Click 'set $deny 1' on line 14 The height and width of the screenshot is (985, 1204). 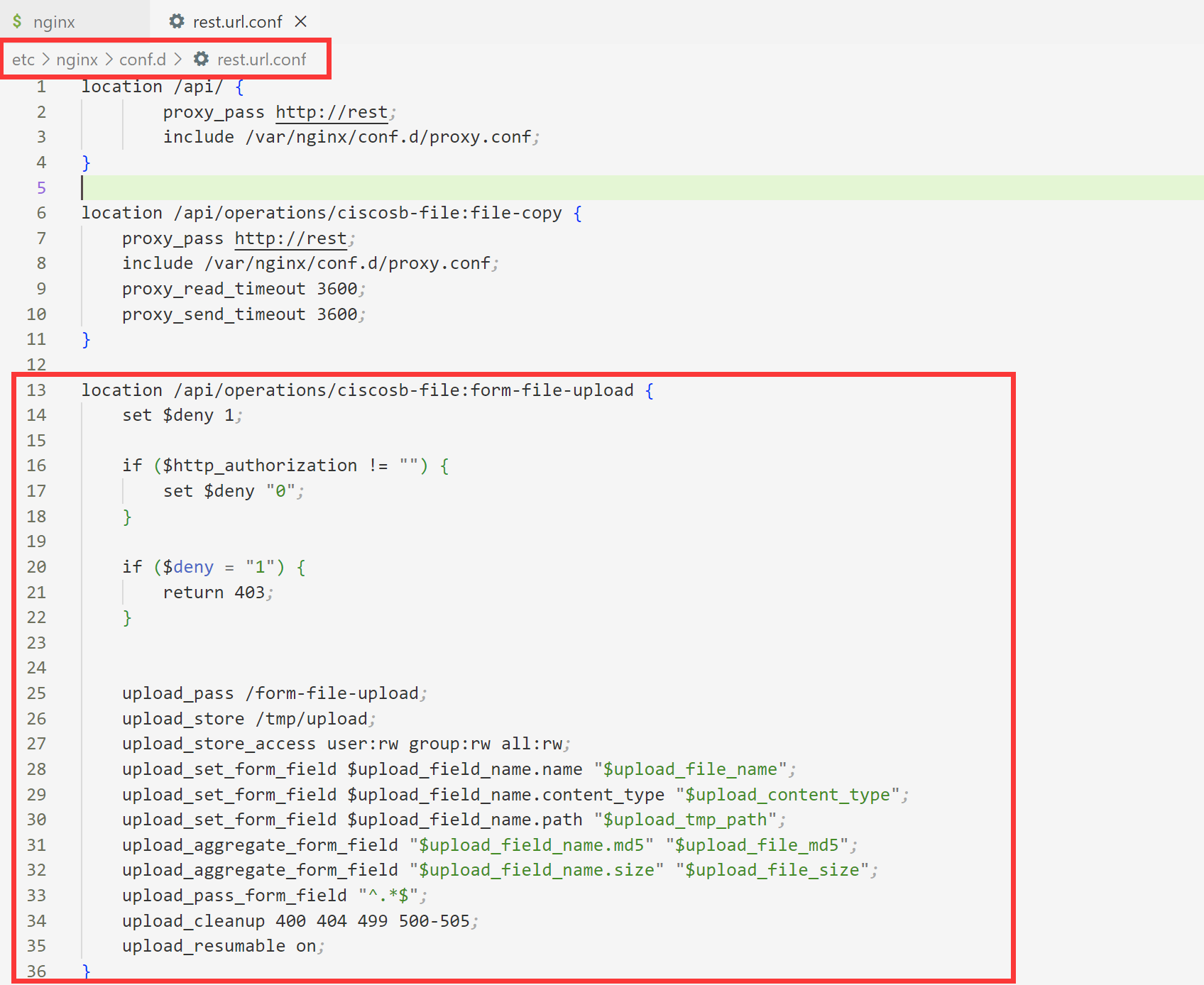178,415
